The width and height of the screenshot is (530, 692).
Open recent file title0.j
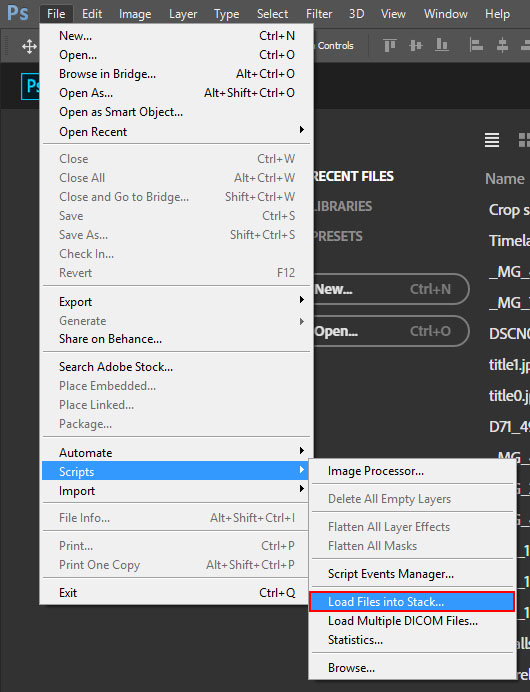(509, 395)
